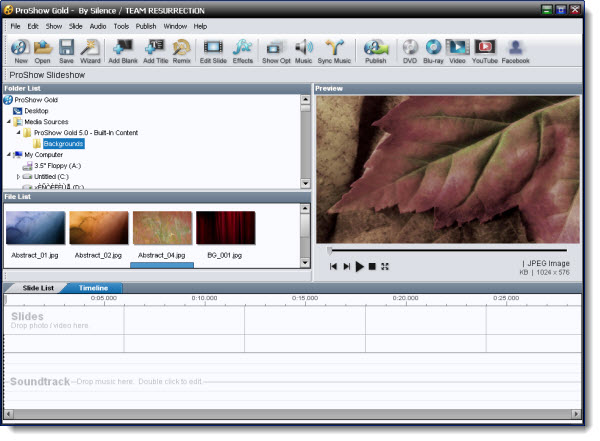The height and width of the screenshot is (441, 600).
Task: Collapse the Media Sources tree node
Action: pos(9,122)
